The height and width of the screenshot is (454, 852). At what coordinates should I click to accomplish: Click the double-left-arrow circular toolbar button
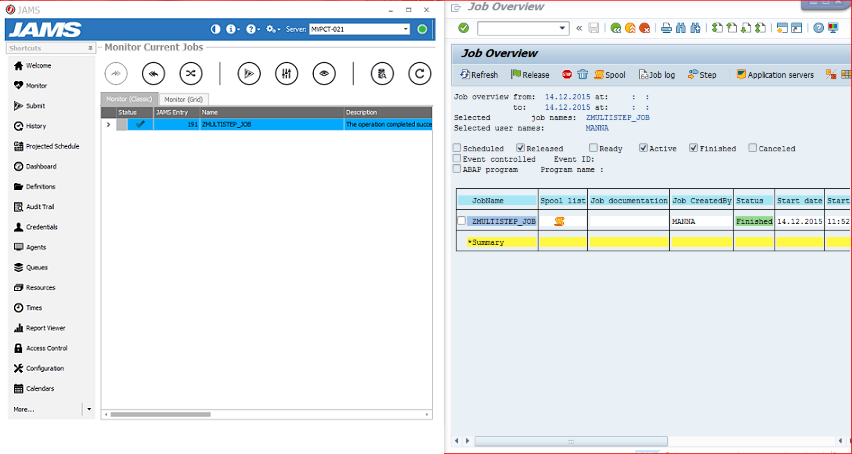pos(153,74)
